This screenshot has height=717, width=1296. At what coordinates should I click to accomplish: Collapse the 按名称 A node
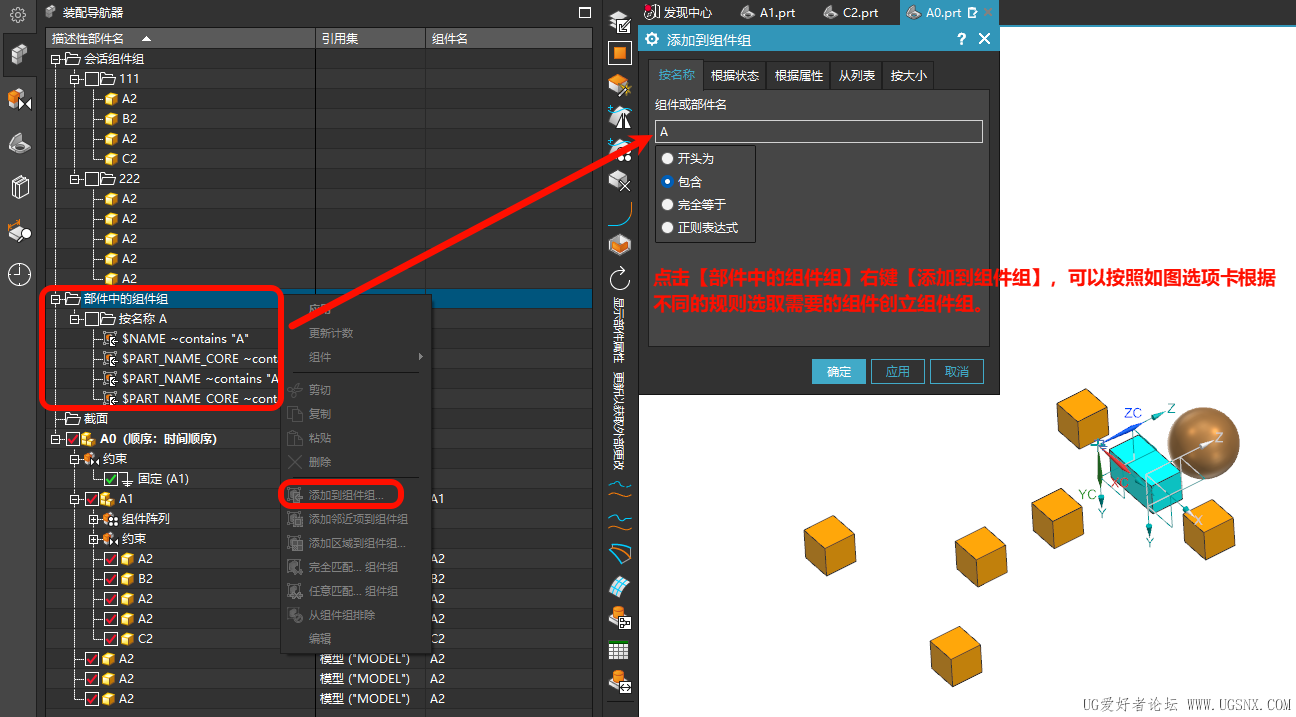[75, 318]
